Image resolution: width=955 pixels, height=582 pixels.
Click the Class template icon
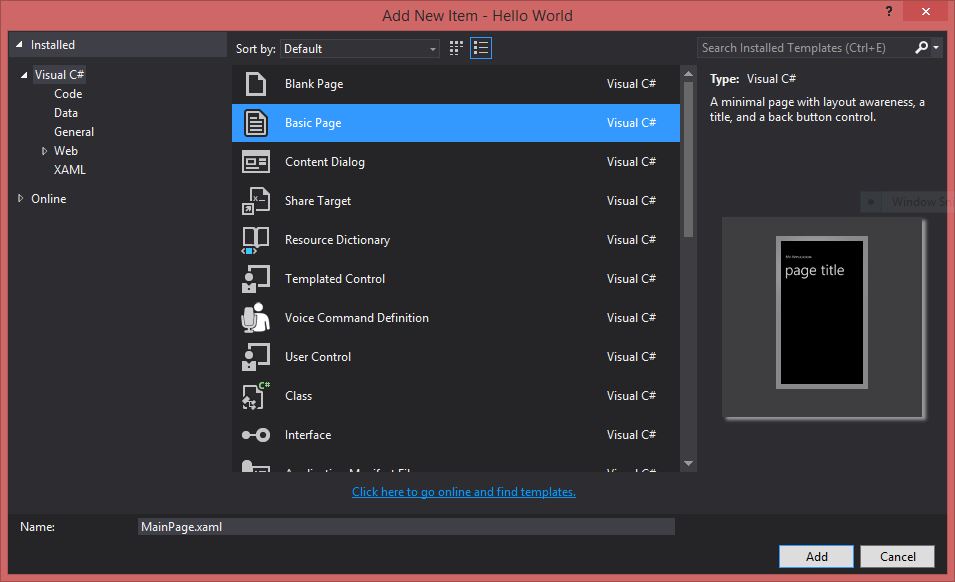click(256, 396)
